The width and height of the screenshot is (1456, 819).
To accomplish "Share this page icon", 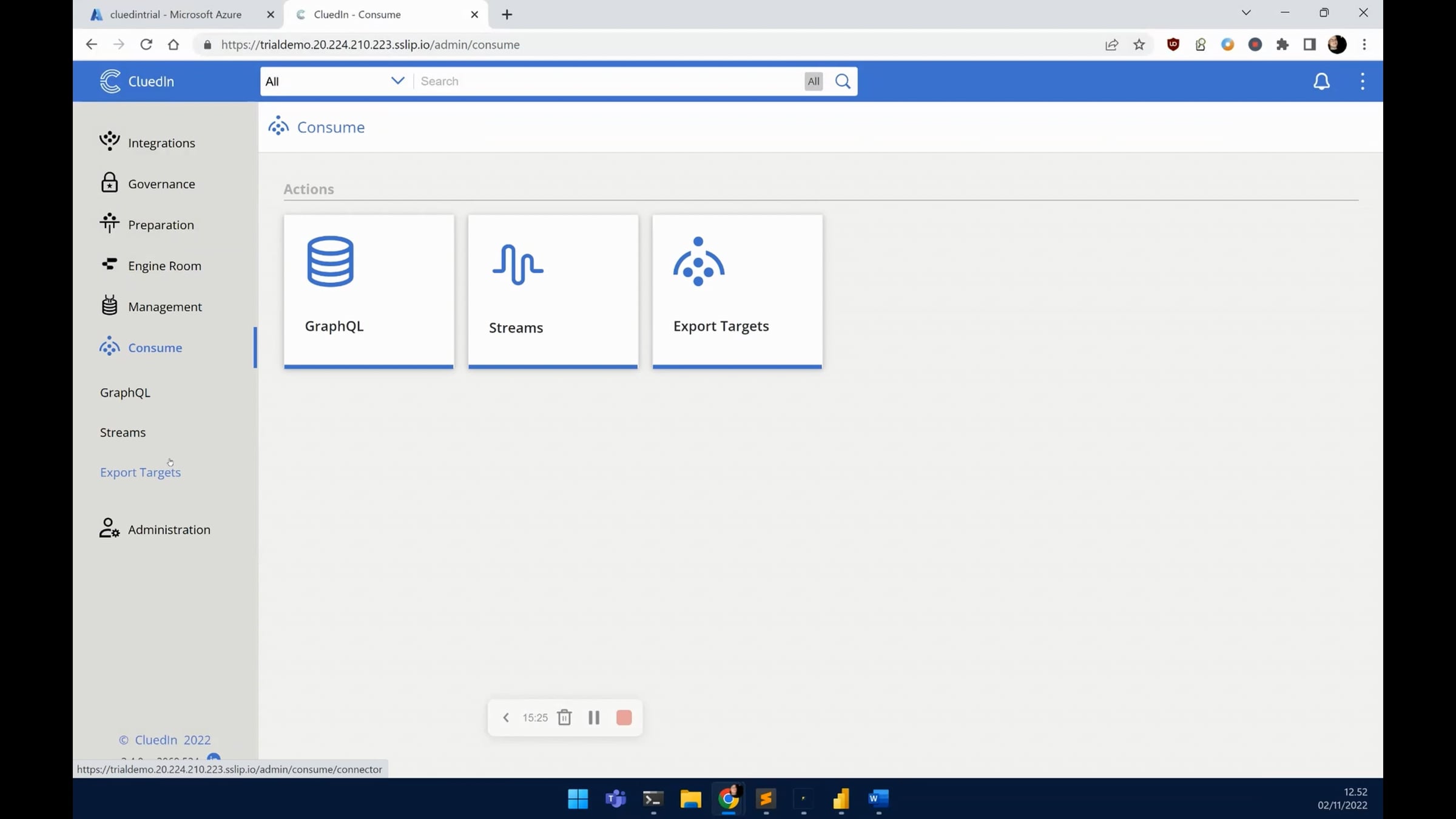I will (1111, 44).
